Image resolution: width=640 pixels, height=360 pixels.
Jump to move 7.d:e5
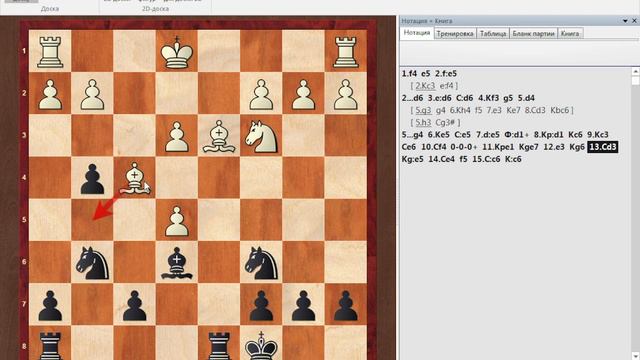(x=488, y=135)
